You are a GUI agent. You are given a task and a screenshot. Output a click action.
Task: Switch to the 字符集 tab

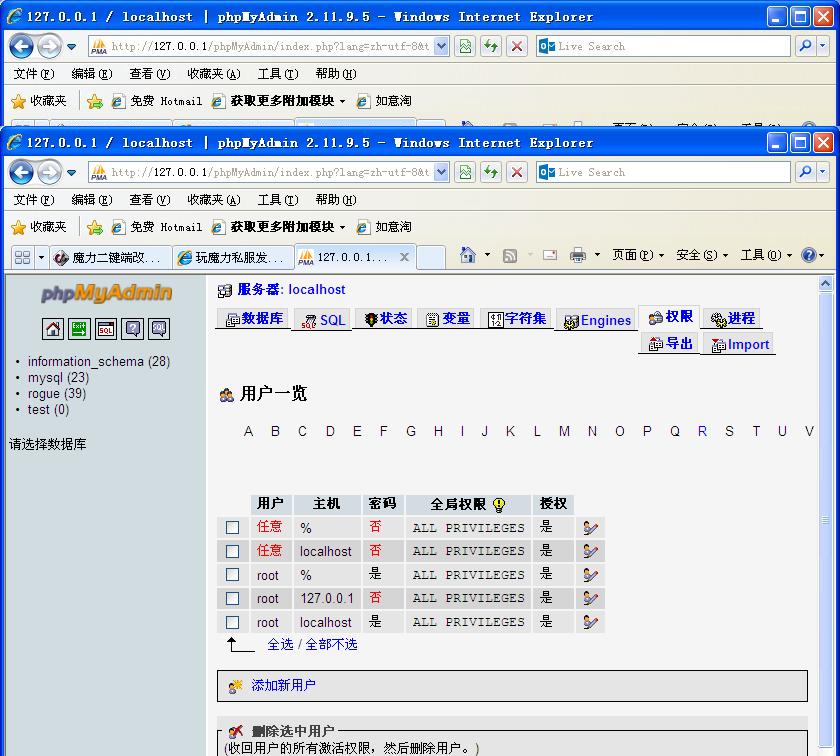[516, 319]
